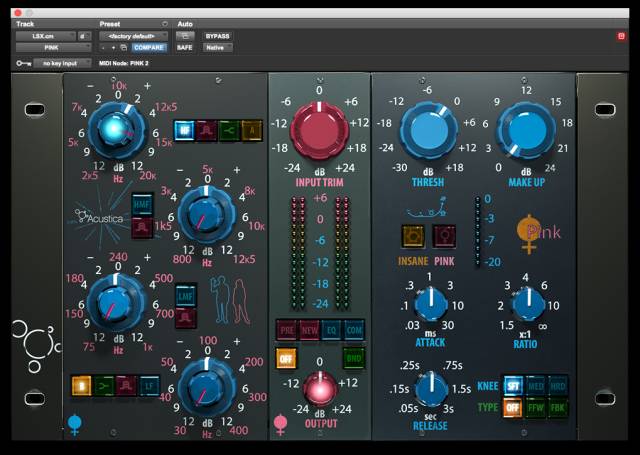
Task: Click the LF band gain knob
Action: coord(207,386)
